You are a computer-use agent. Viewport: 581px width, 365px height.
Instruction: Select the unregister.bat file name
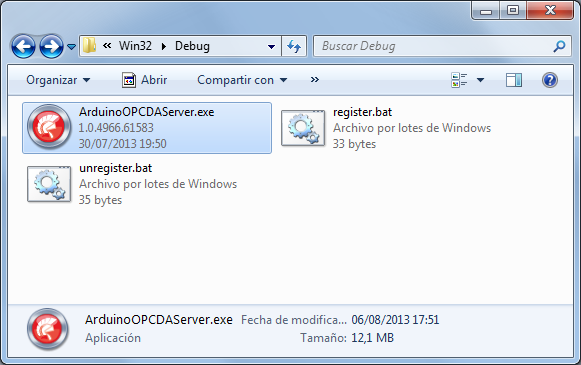[116, 168]
